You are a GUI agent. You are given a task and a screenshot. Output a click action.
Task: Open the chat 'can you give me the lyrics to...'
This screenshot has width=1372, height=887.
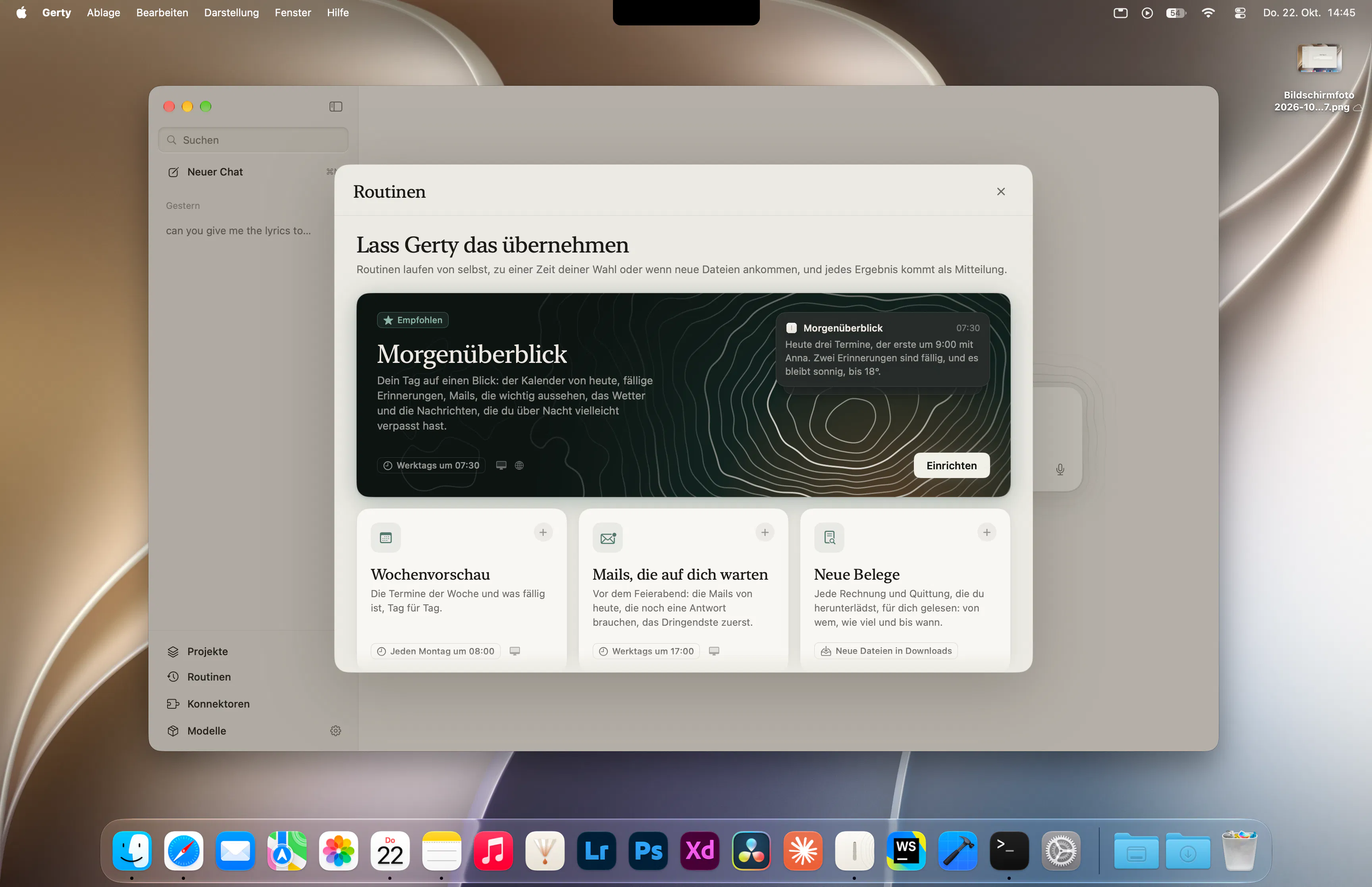coord(238,230)
